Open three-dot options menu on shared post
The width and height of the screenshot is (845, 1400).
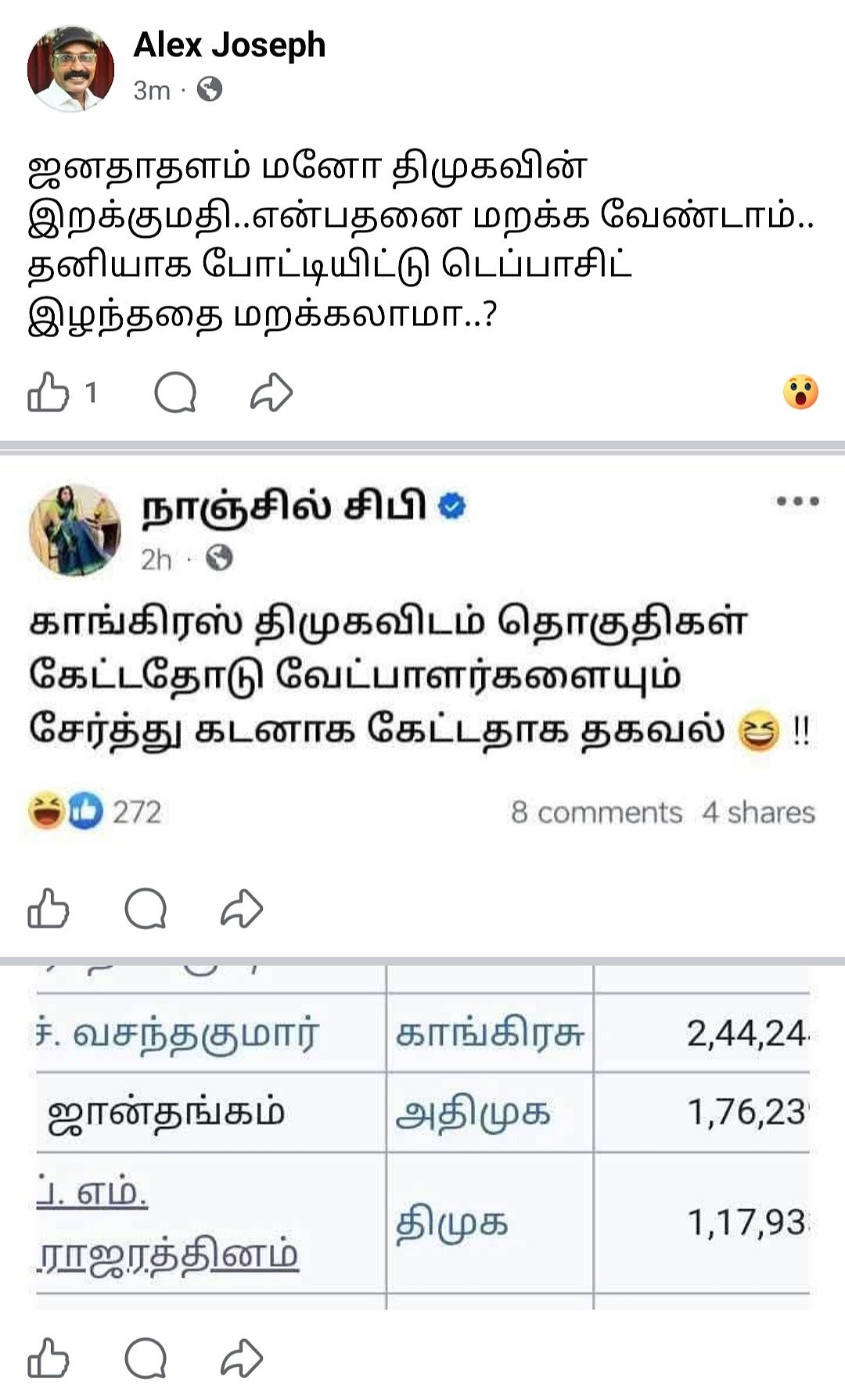797,501
